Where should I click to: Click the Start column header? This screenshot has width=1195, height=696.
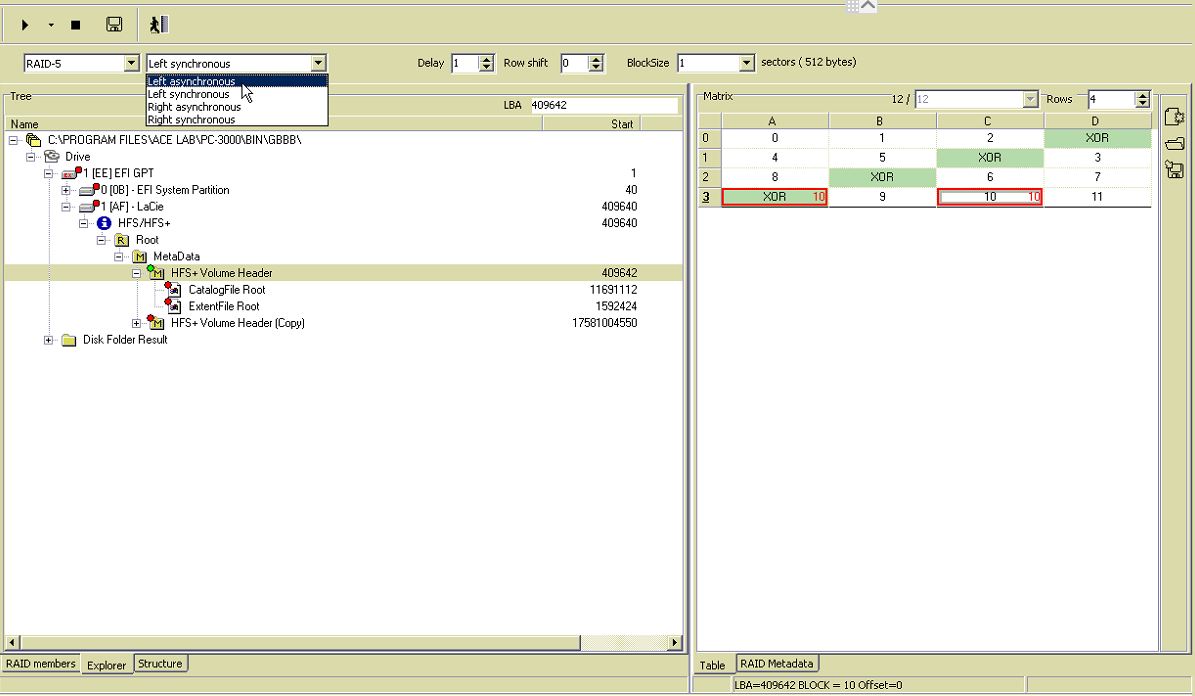click(591, 123)
